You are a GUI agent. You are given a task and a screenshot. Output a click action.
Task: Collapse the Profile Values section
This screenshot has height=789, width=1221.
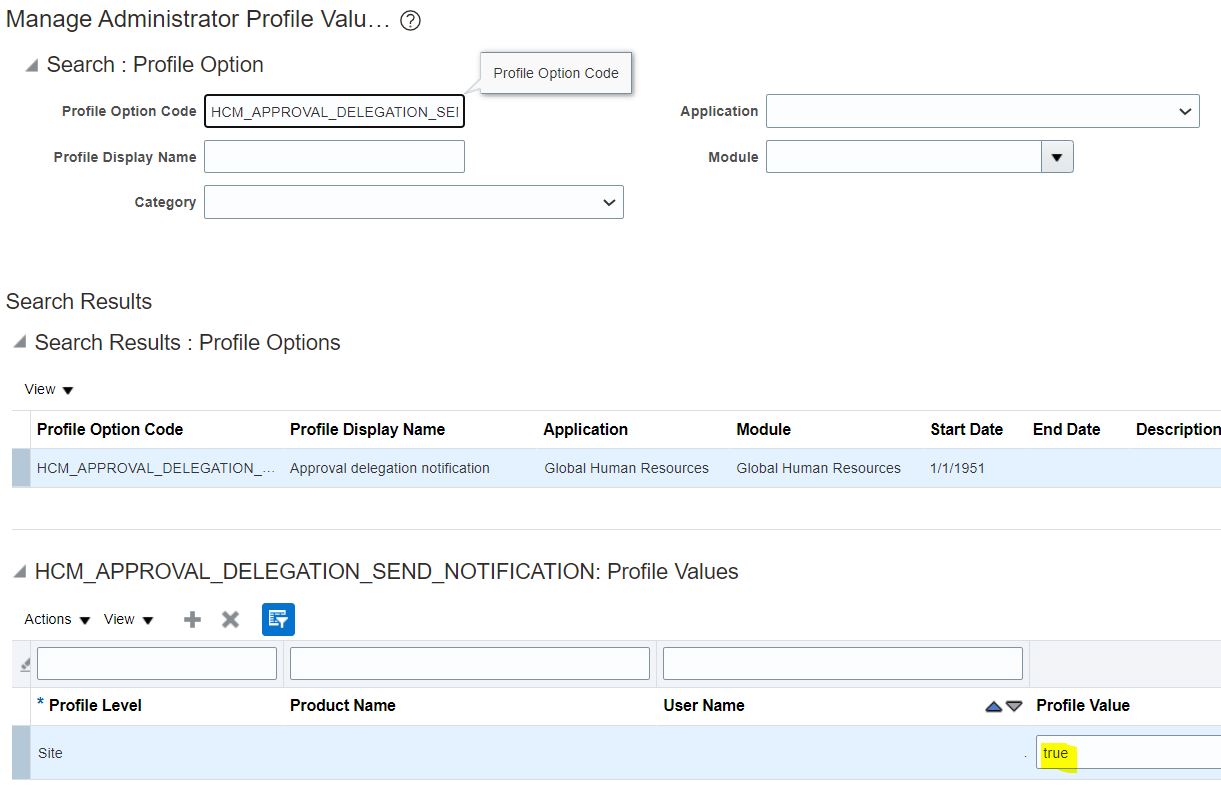[x=19, y=572]
